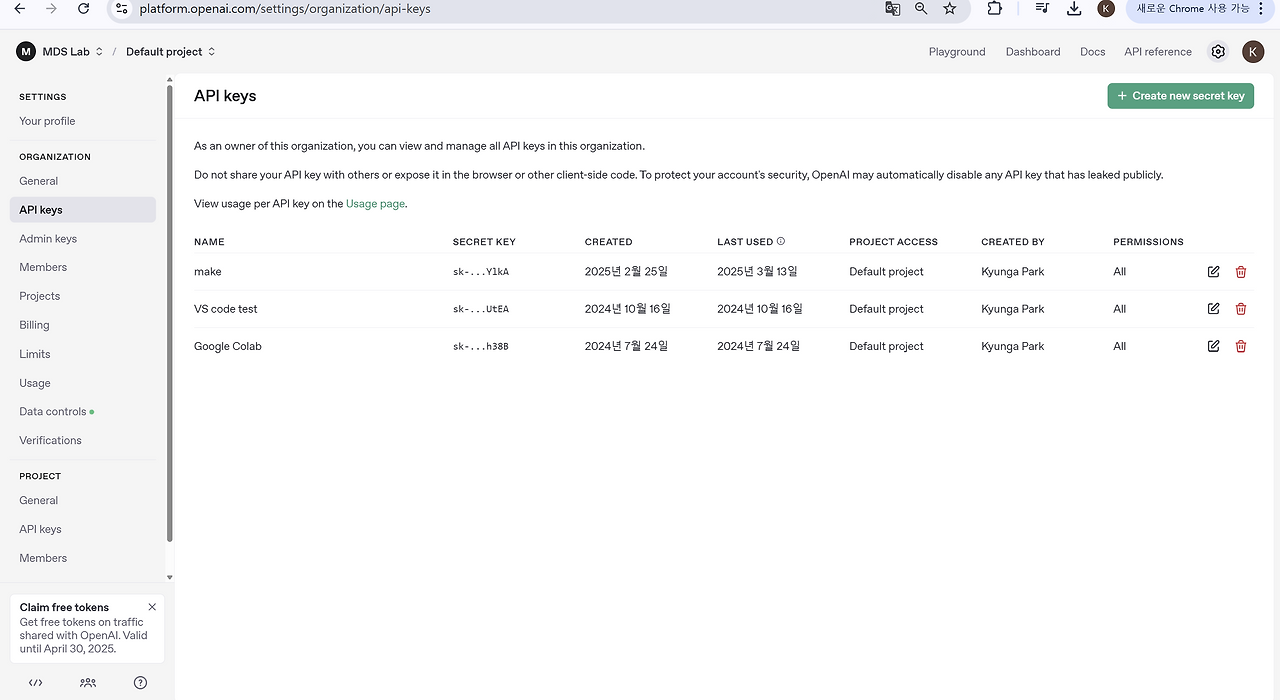
Task: Click the 'VS code test' key name
Action: [x=225, y=309]
